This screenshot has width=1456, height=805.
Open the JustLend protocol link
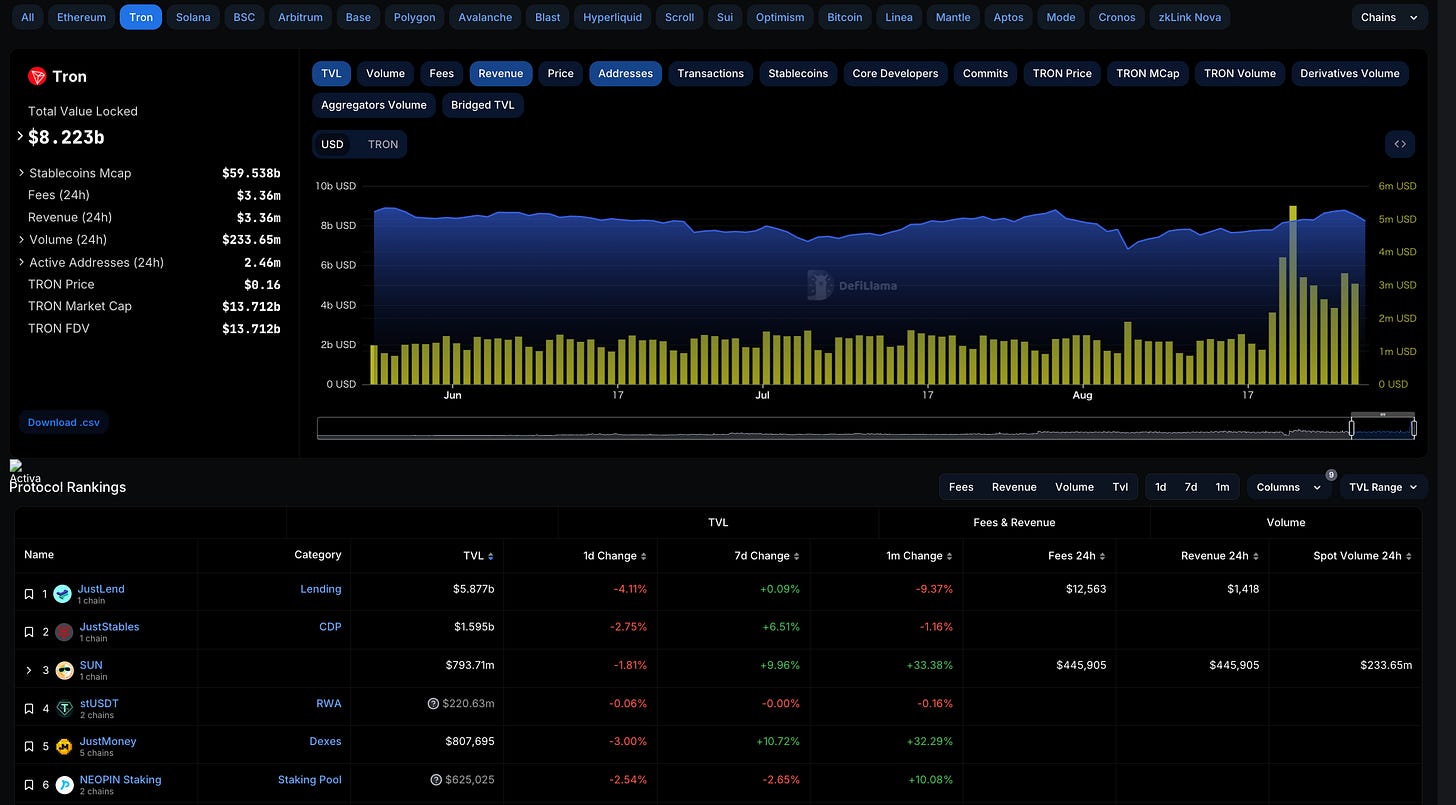tap(102, 589)
